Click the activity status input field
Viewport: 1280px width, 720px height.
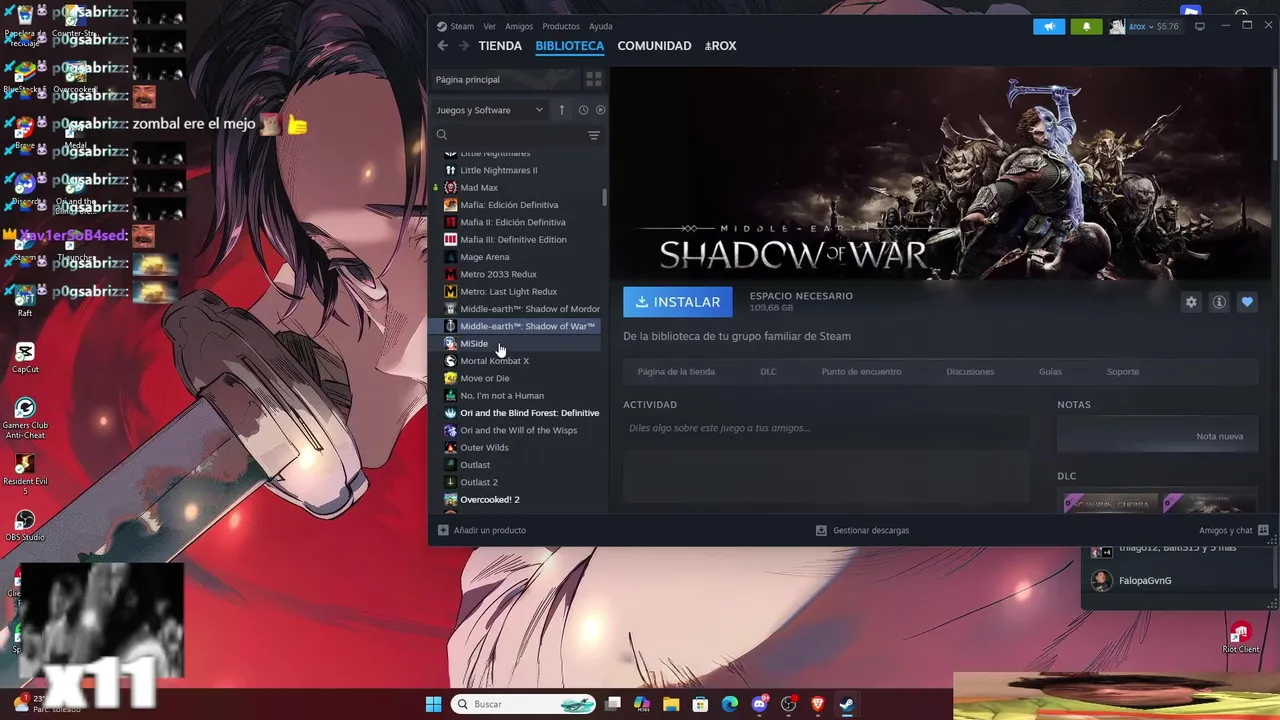[x=826, y=428]
